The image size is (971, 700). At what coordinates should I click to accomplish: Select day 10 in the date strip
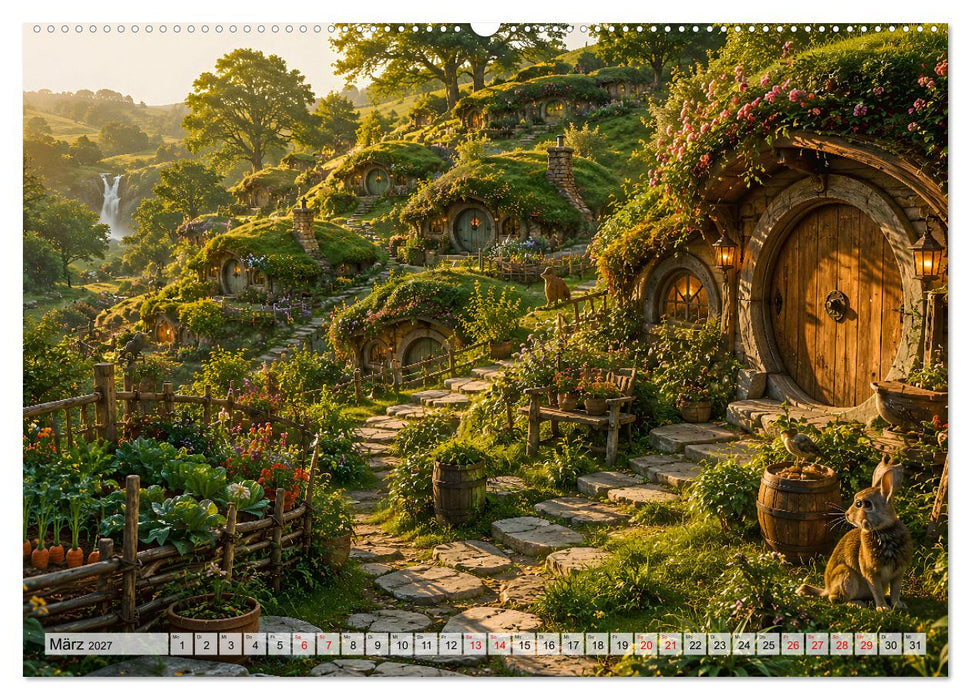401,644
